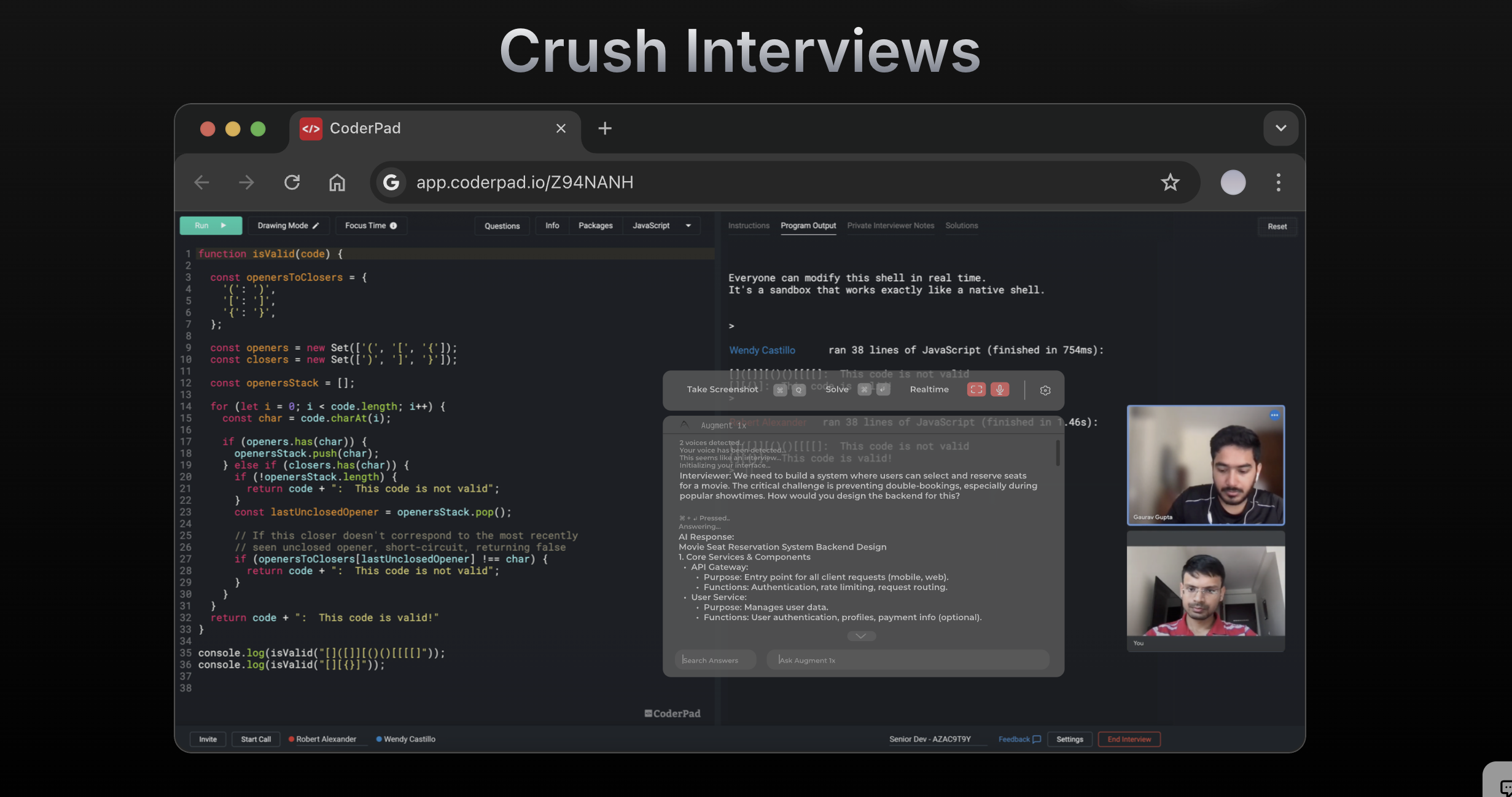Click the info icon beside Focus Time

click(x=393, y=225)
